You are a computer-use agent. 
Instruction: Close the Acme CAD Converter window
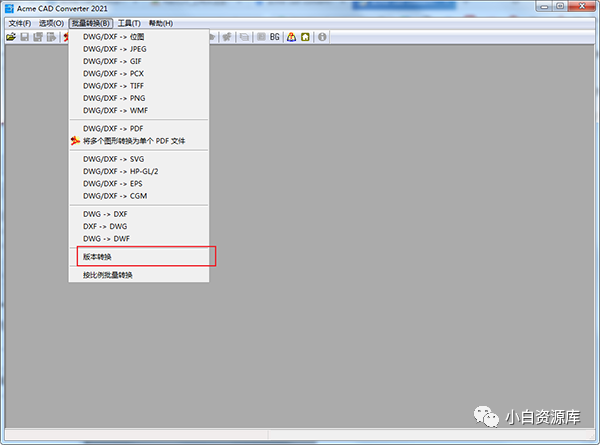click(582, 7)
